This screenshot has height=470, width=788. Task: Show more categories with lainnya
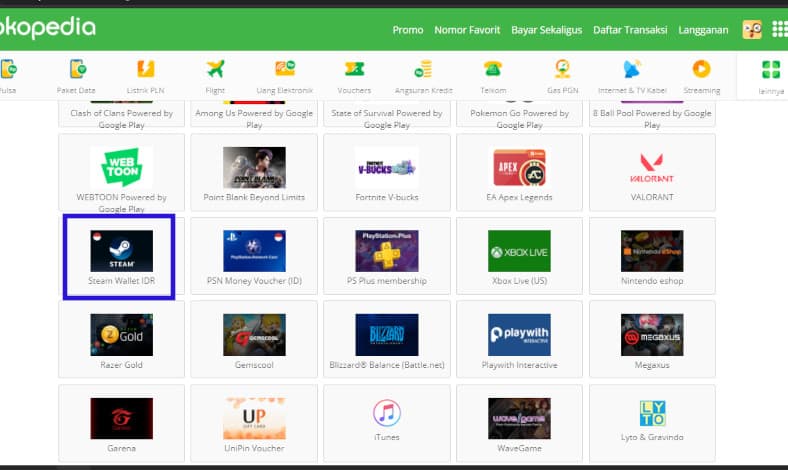(771, 77)
